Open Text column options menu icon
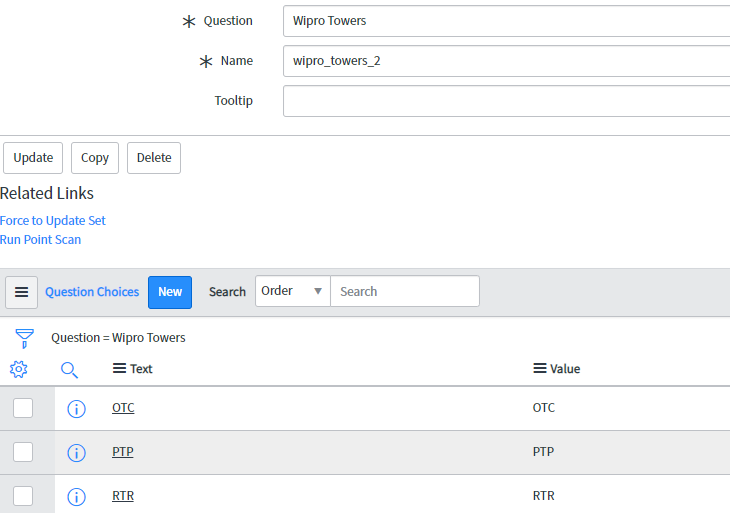Viewport: 730px width, 513px height. (x=119, y=369)
